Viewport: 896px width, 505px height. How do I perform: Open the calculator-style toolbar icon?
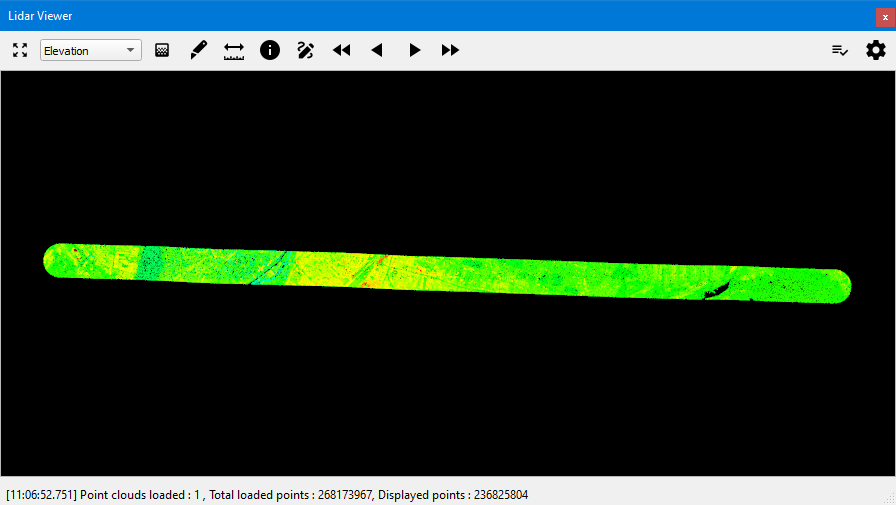coord(162,50)
